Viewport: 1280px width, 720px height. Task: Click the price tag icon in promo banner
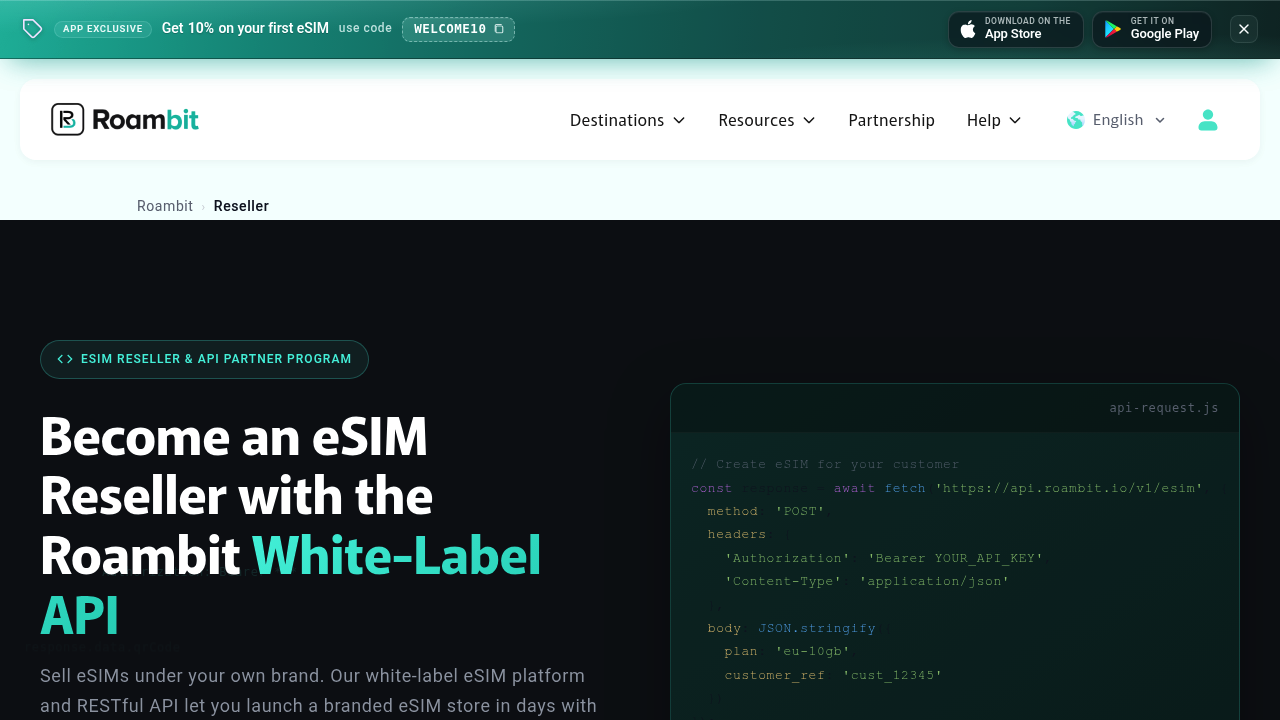point(32,29)
